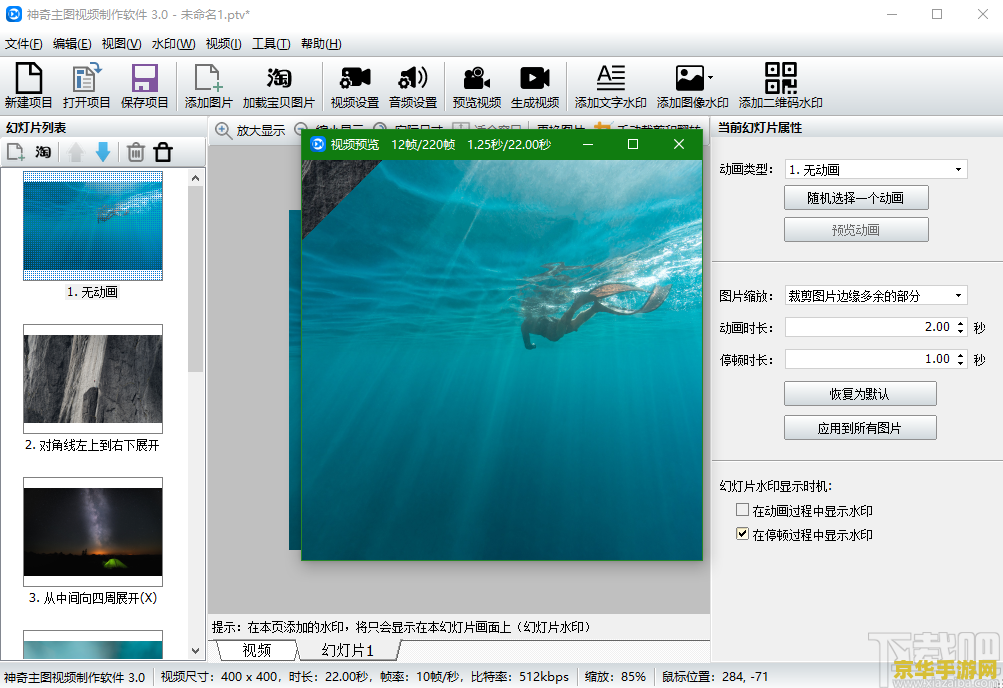Click 生成视频 generate video icon
1003x688 pixels.
[x=535, y=86]
